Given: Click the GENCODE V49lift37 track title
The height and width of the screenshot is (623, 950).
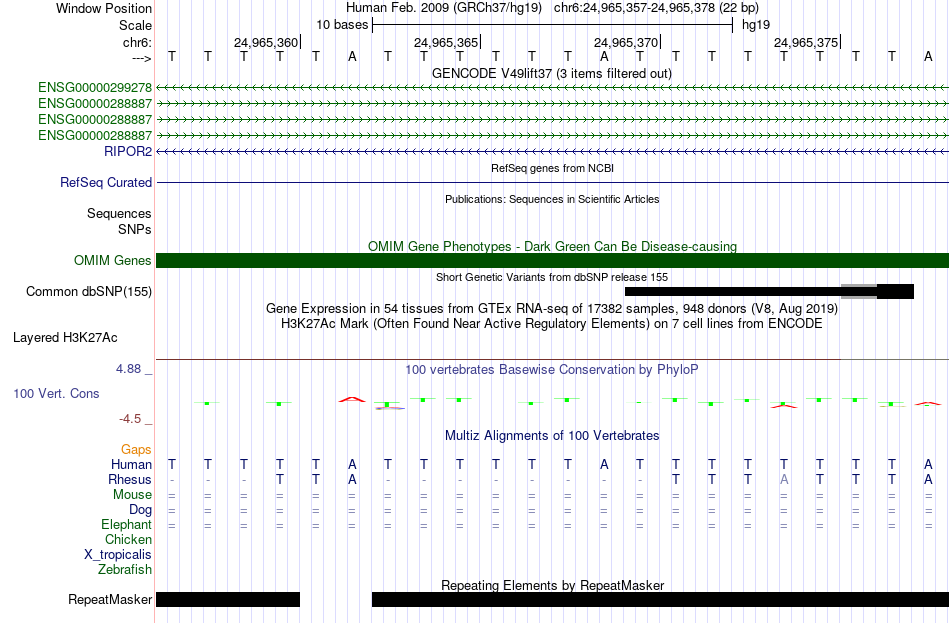Looking at the screenshot, I should click(x=552, y=74).
